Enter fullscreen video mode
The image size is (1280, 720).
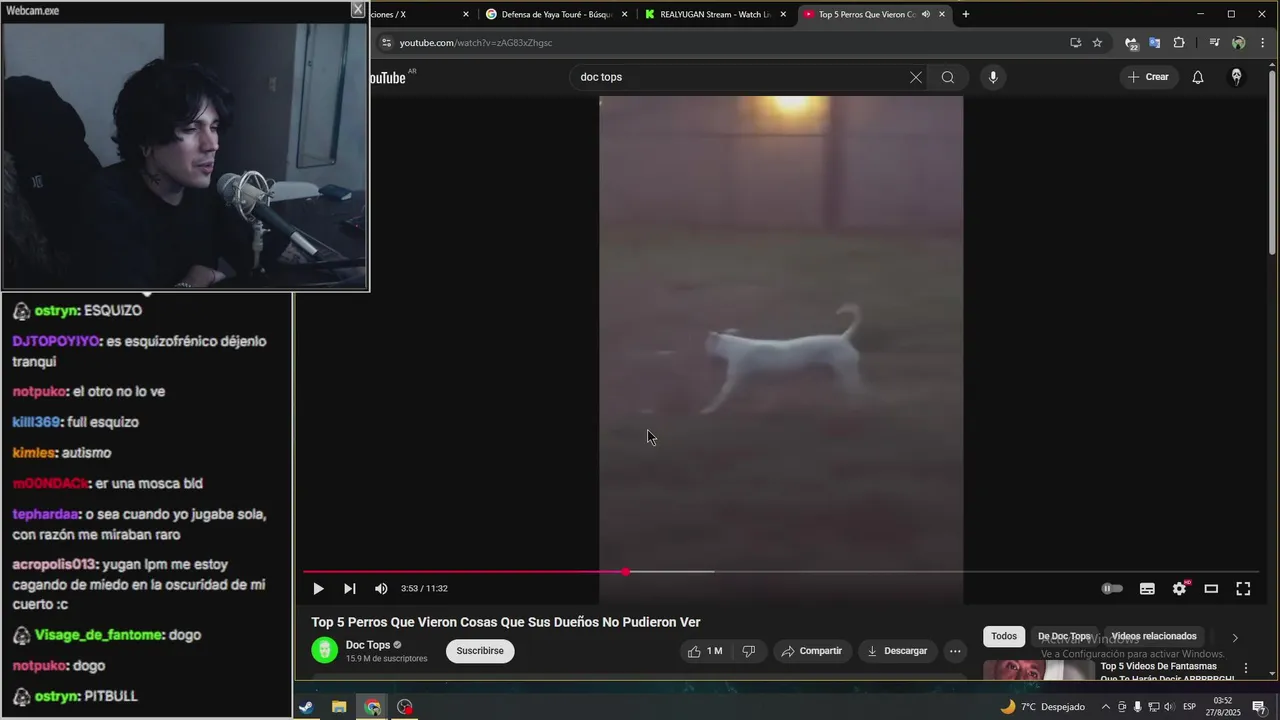(1243, 589)
